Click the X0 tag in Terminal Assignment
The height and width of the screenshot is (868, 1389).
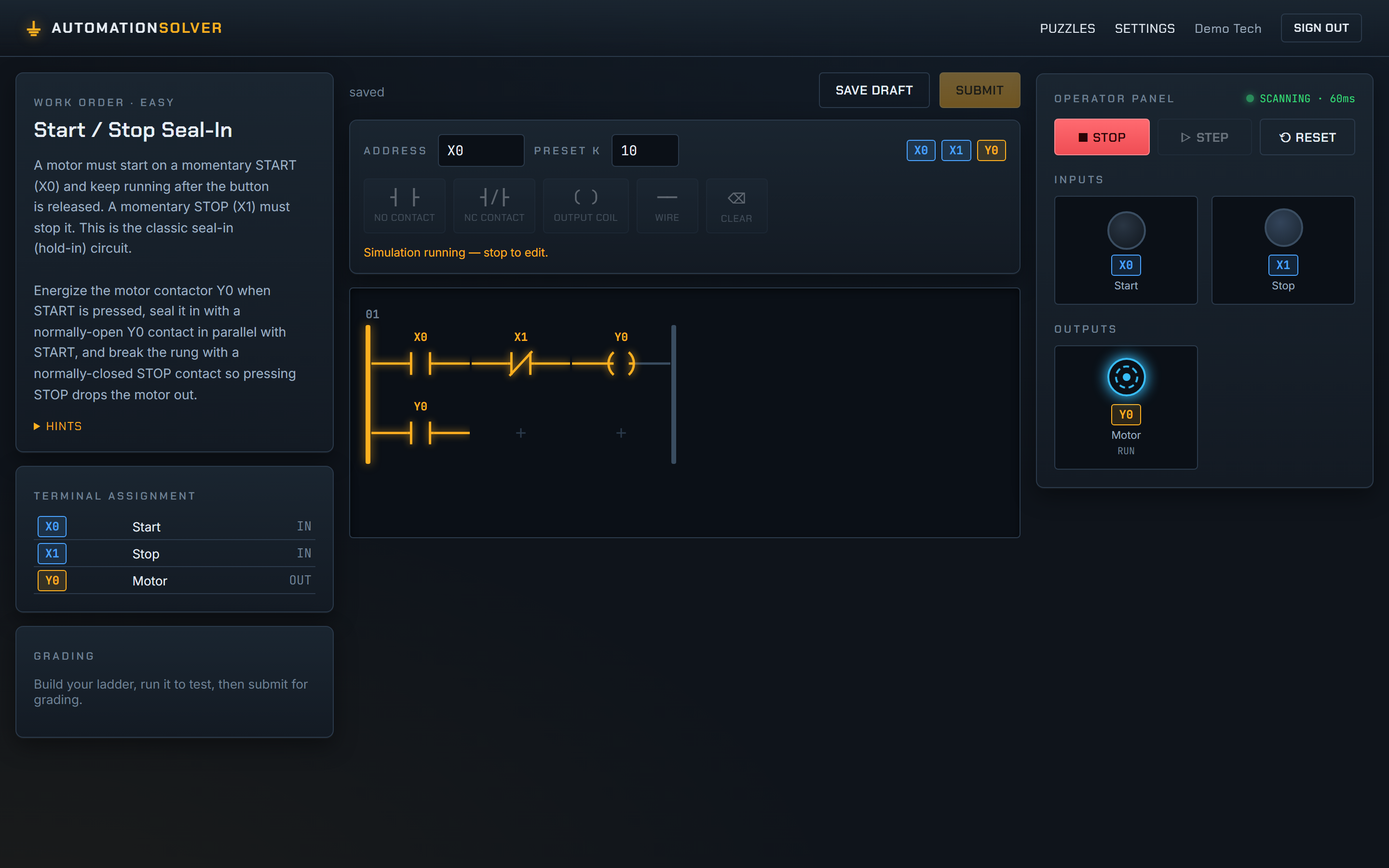tap(52, 527)
